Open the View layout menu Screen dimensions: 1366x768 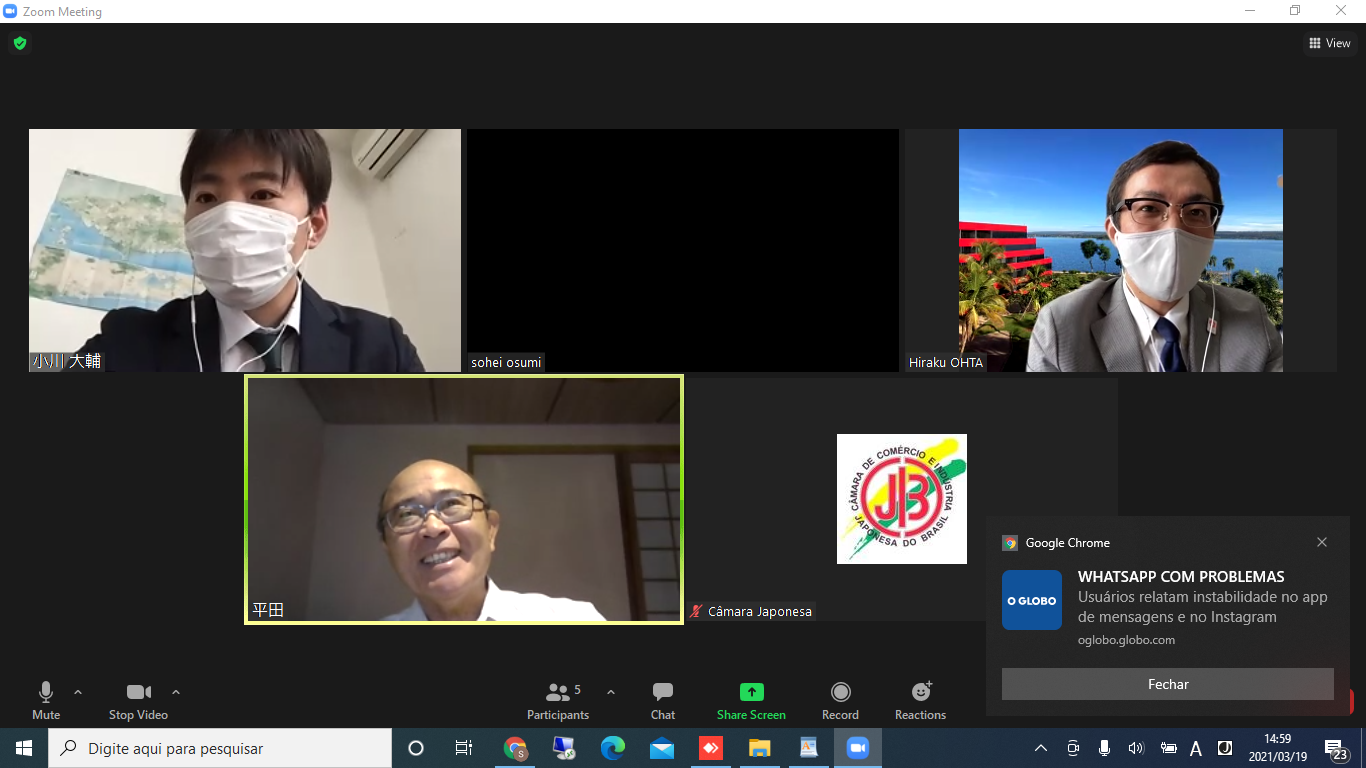(x=1330, y=43)
